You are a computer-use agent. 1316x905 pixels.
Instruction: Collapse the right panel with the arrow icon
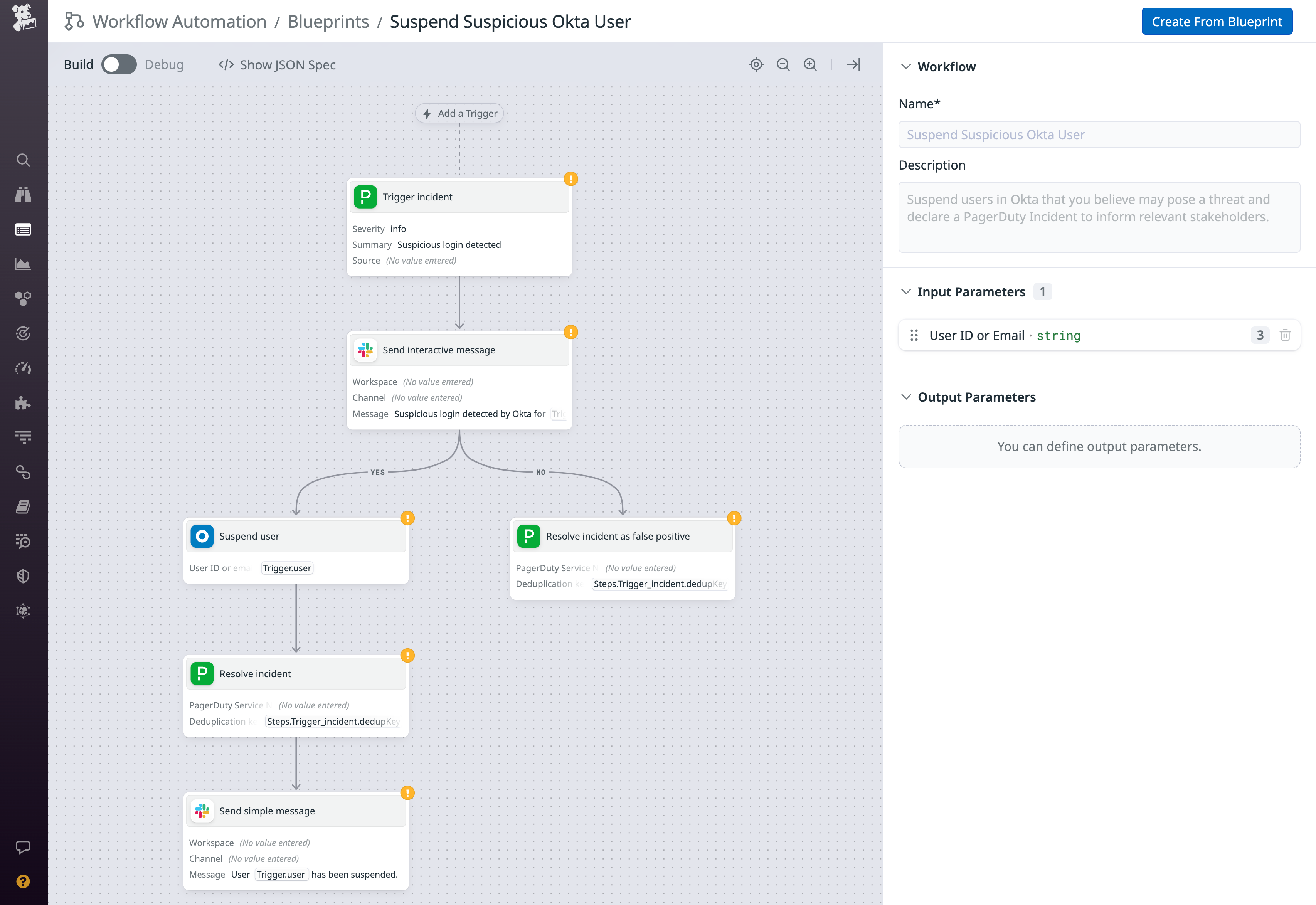853,64
